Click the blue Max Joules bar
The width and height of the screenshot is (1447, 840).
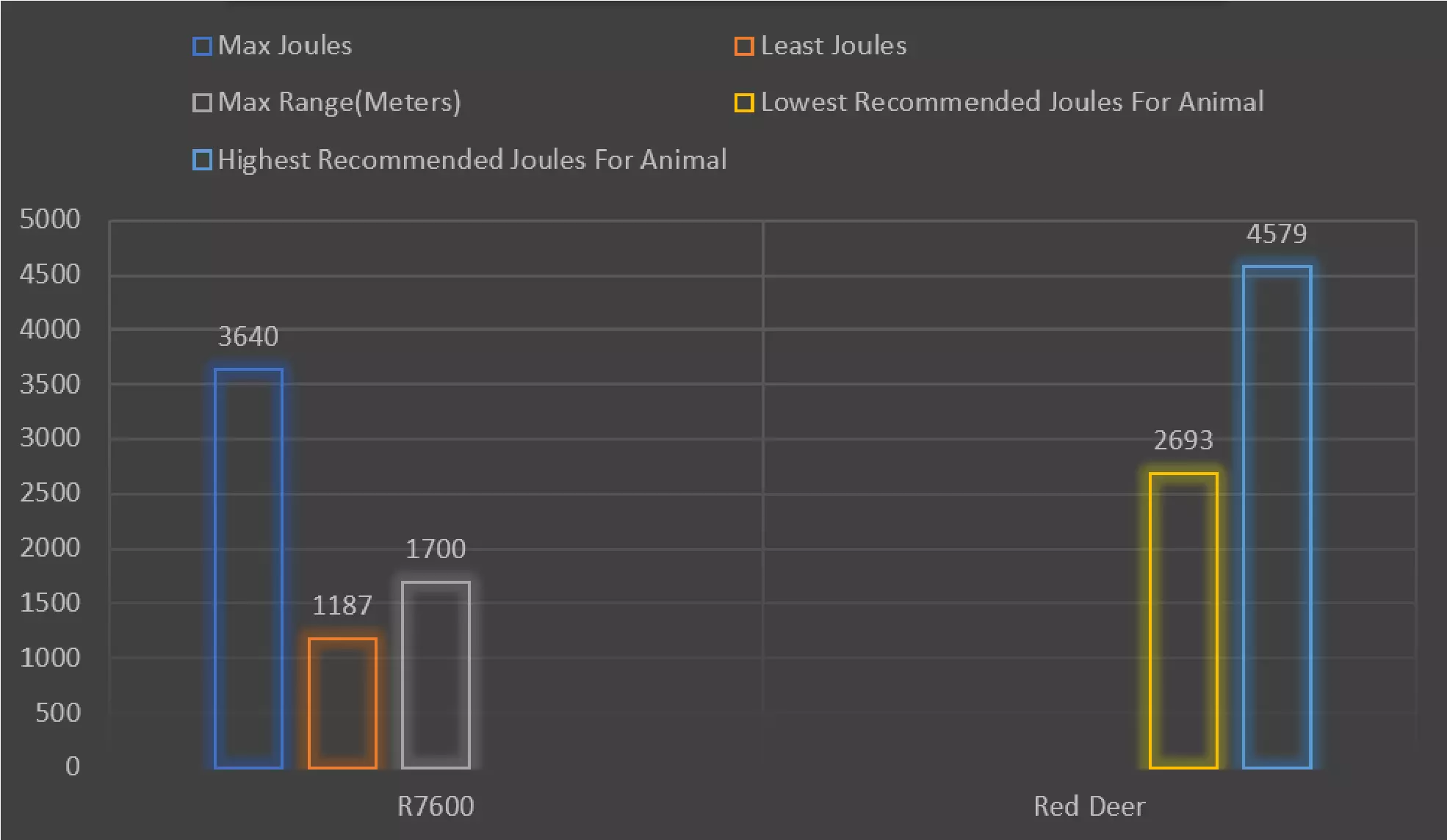pyautogui.click(x=248, y=568)
